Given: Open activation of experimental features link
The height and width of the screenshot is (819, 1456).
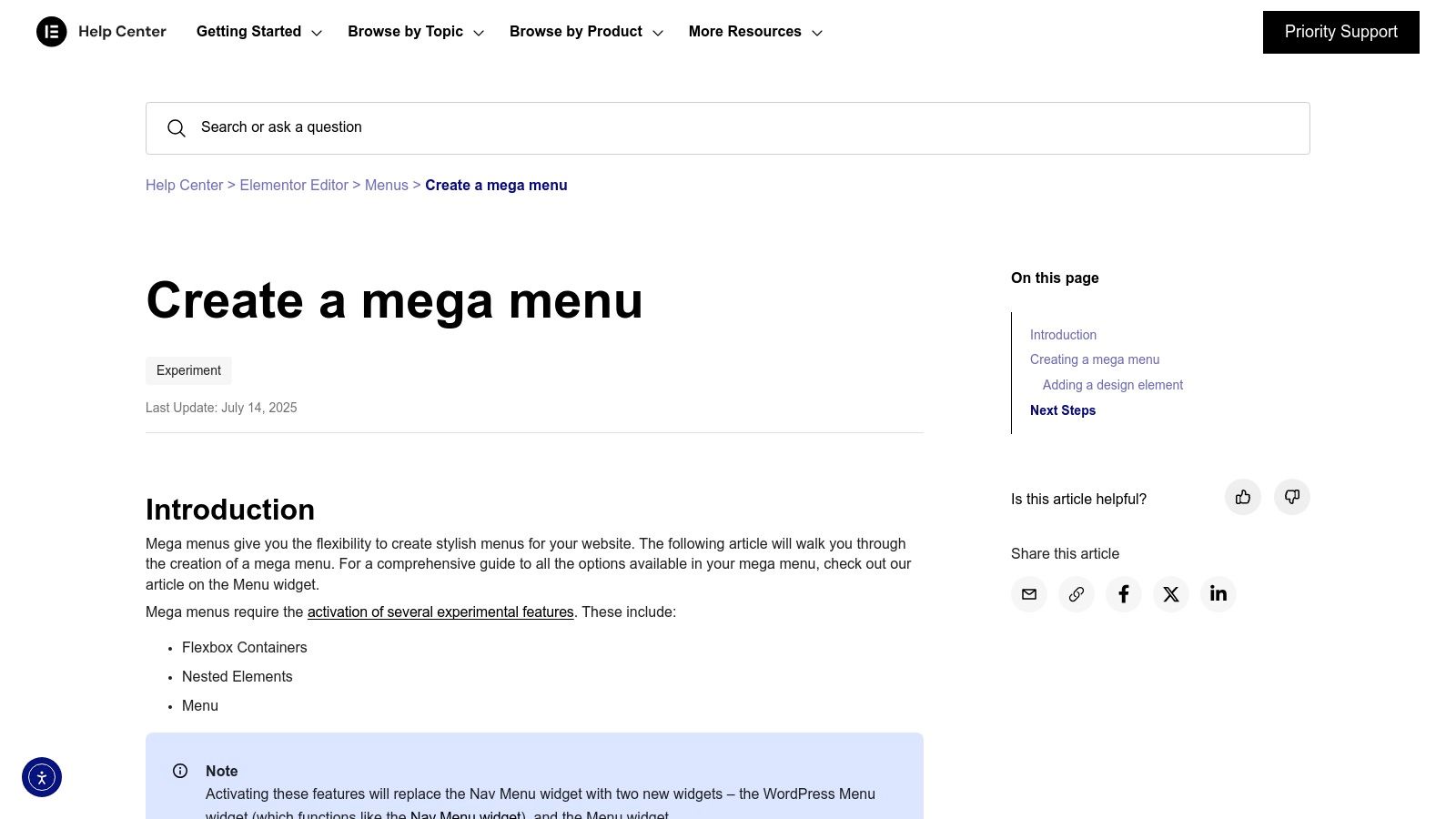Looking at the screenshot, I should point(440,612).
